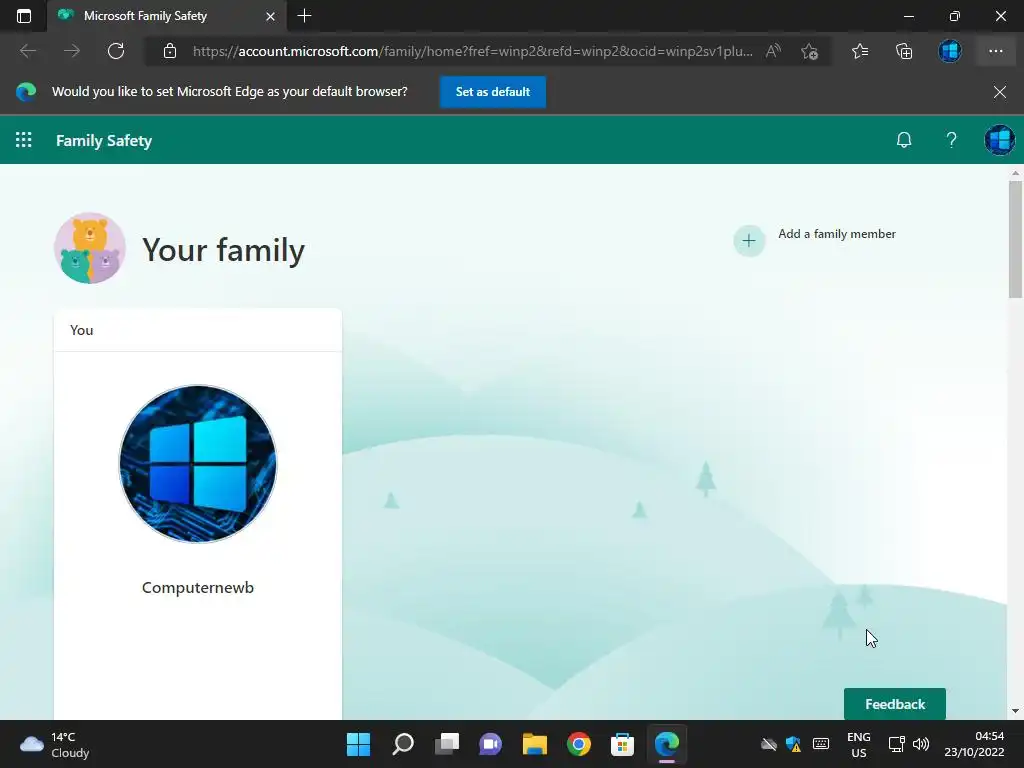Open account manager avatar in header
The image size is (1024, 768).
1000,140
